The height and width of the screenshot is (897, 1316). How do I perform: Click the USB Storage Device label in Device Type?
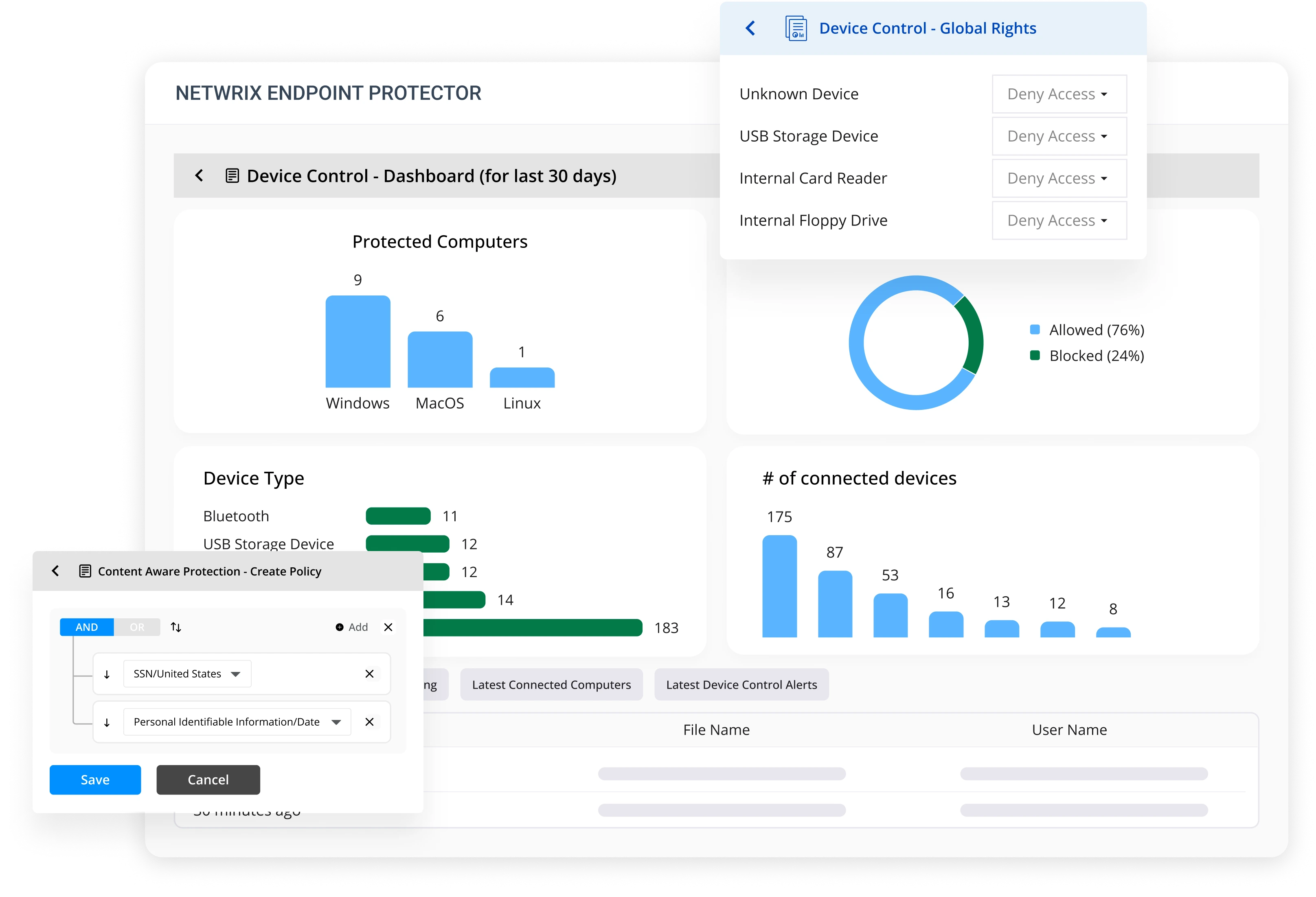(268, 544)
